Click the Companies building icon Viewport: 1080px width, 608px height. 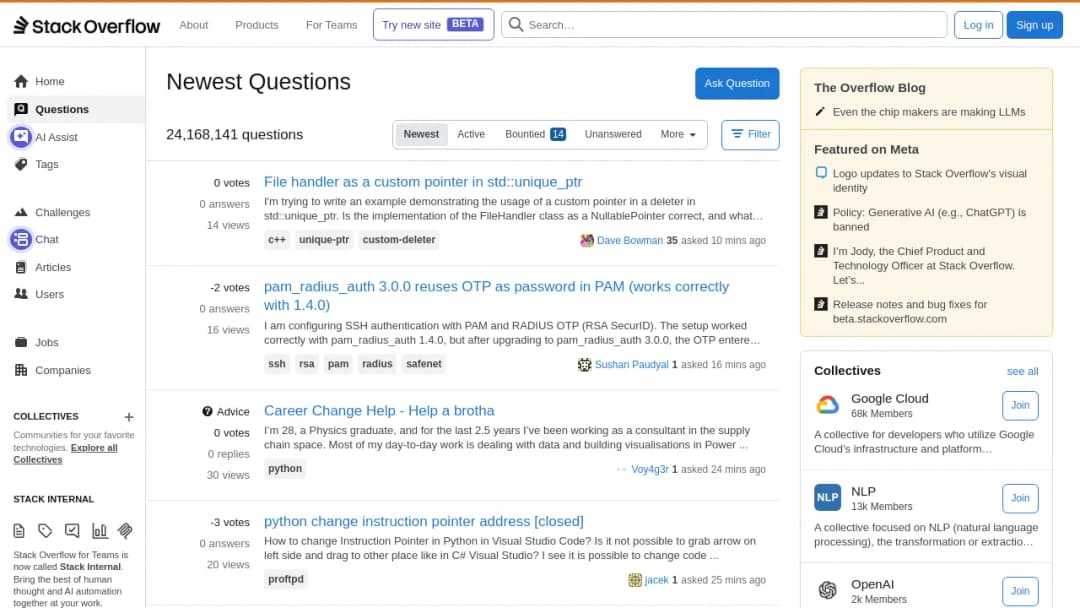click(x=21, y=370)
